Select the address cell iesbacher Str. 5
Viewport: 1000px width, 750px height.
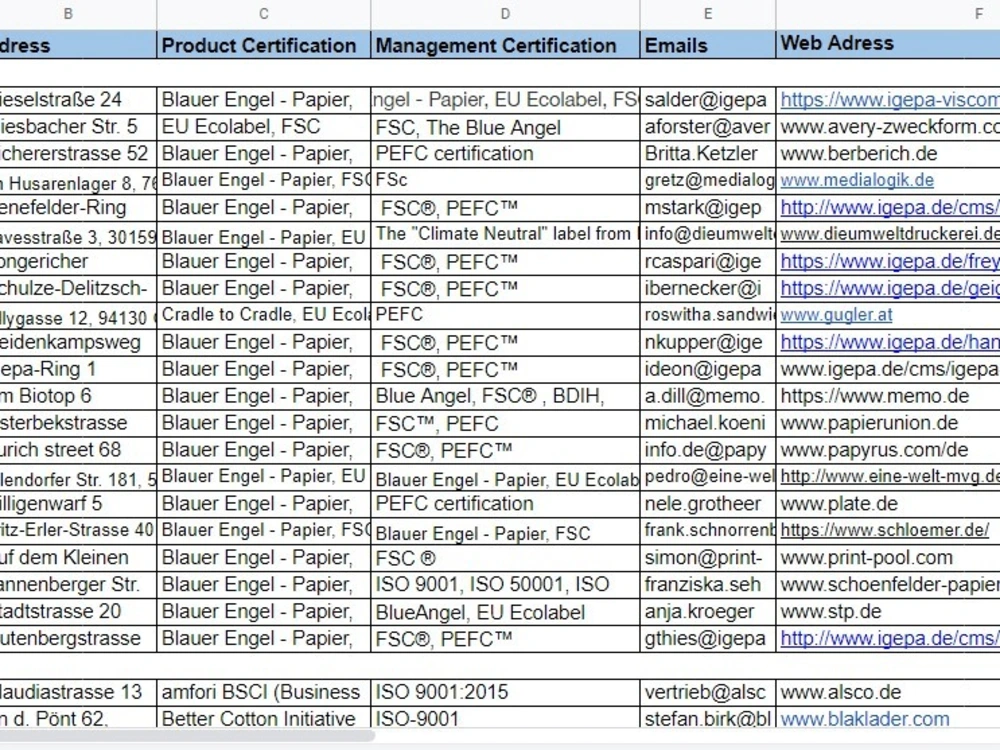pyautogui.click(x=78, y=127)
